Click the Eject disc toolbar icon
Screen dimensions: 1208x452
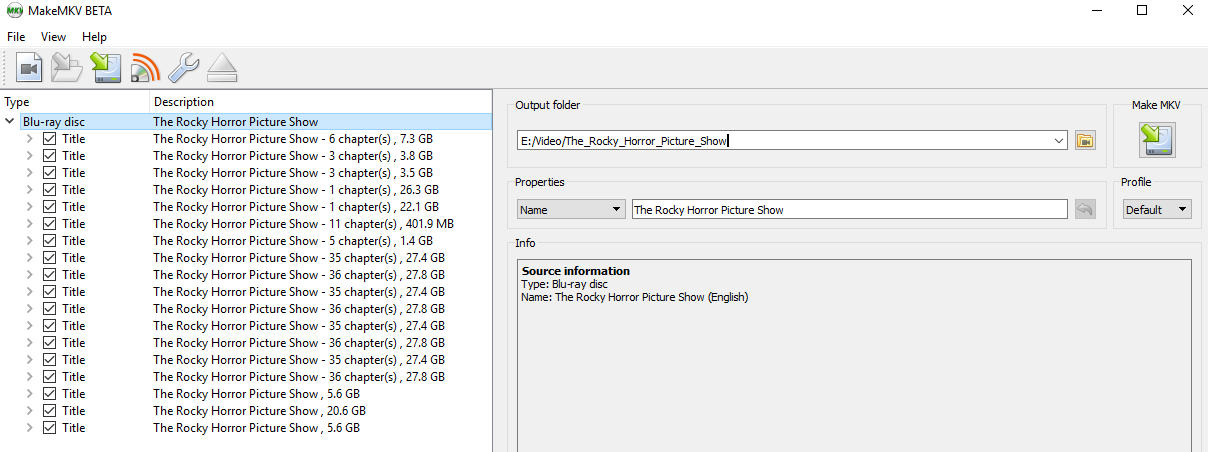[222, 67]
